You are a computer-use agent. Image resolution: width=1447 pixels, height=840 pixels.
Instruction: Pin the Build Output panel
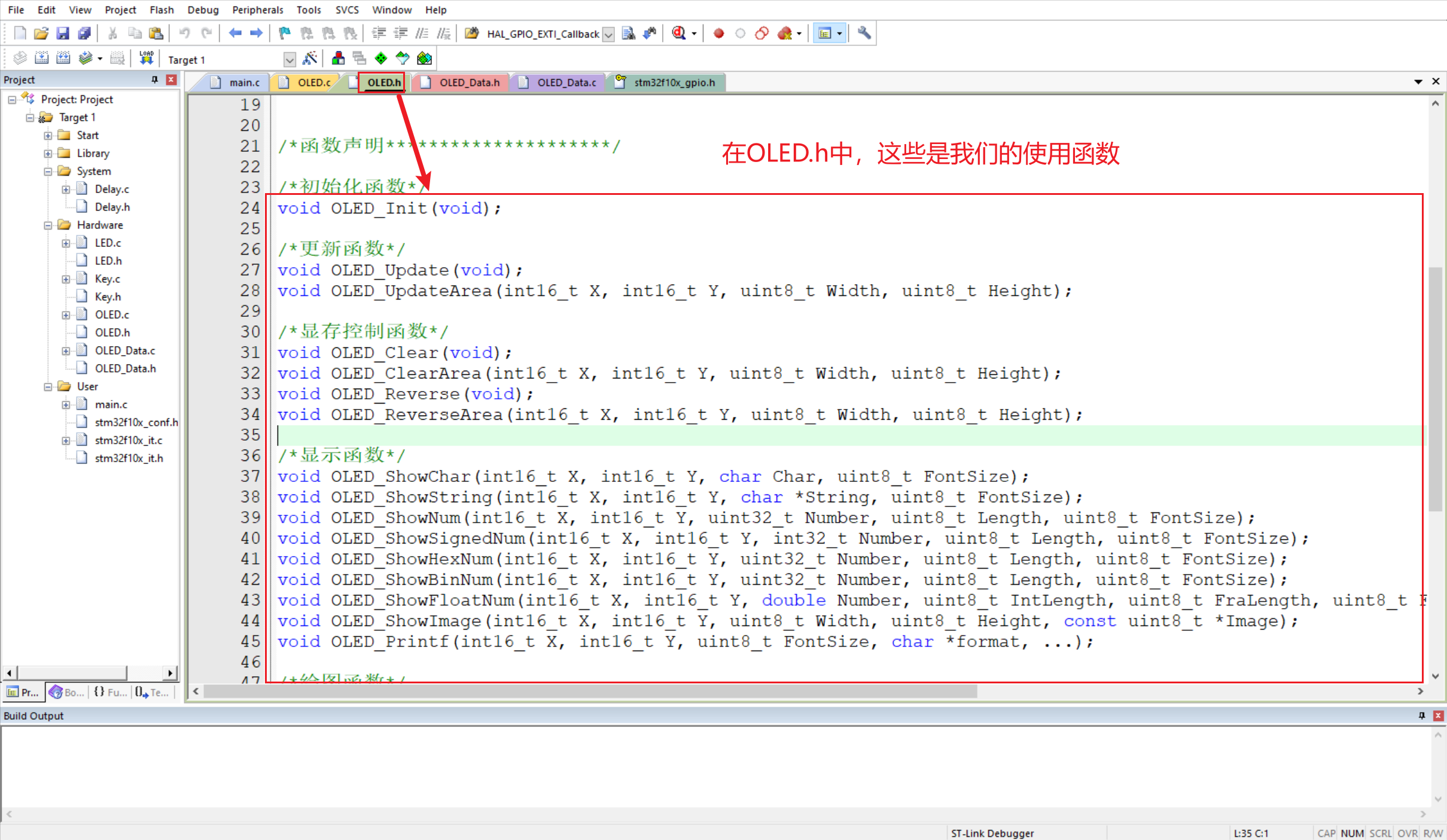click(x=1421, y=716)
